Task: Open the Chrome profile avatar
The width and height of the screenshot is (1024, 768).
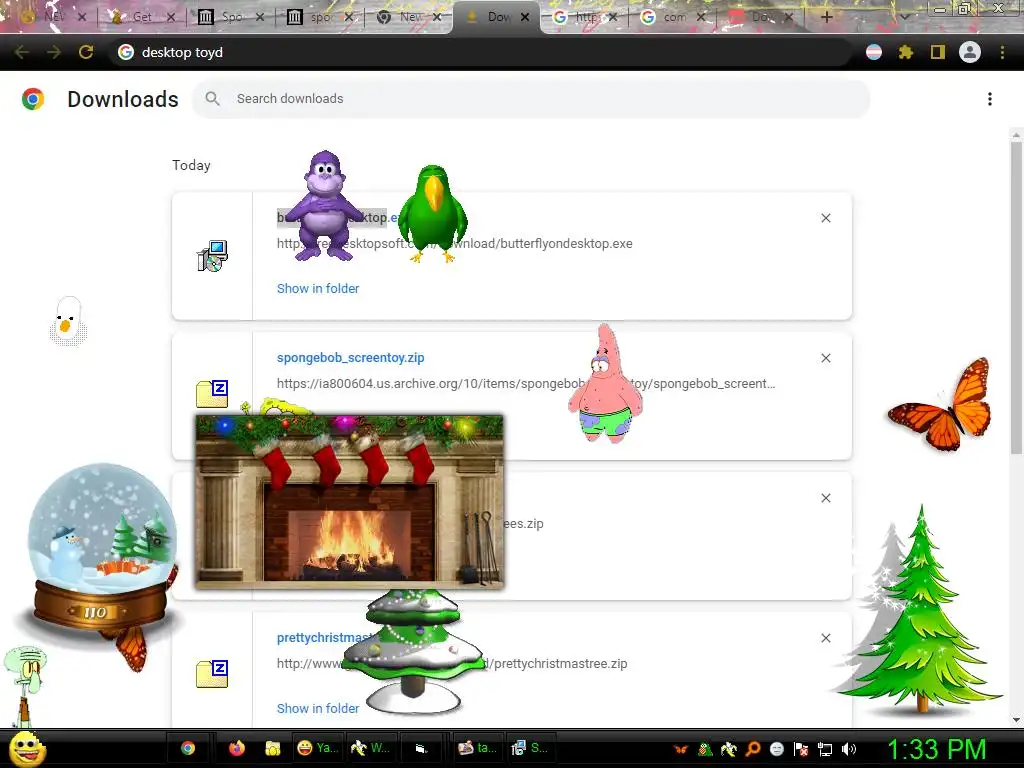Action: click(x=970, y=52)
